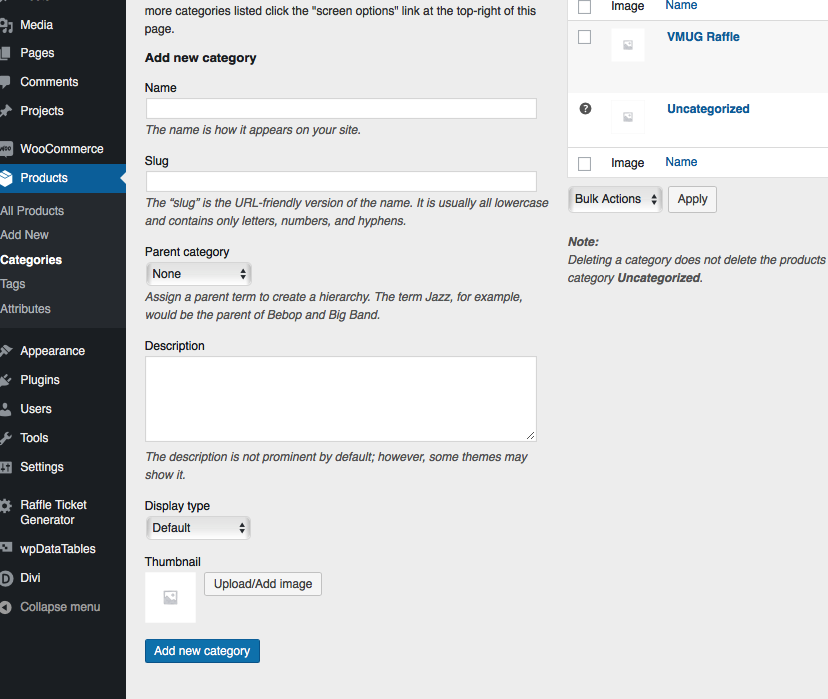This screenshot has height=699, width=828.
Task: Click the Collapse menu arrow icon
Action: (6, 607)
